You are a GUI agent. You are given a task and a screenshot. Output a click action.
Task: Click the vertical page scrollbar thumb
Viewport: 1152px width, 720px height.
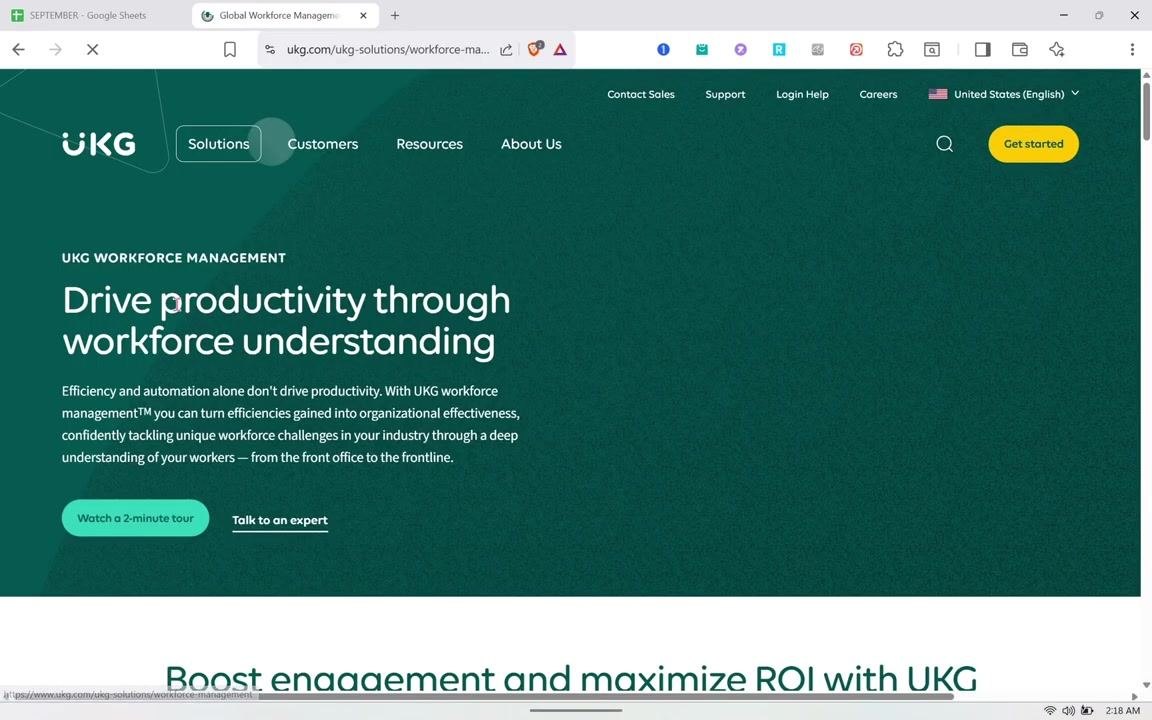[1145, 110]
